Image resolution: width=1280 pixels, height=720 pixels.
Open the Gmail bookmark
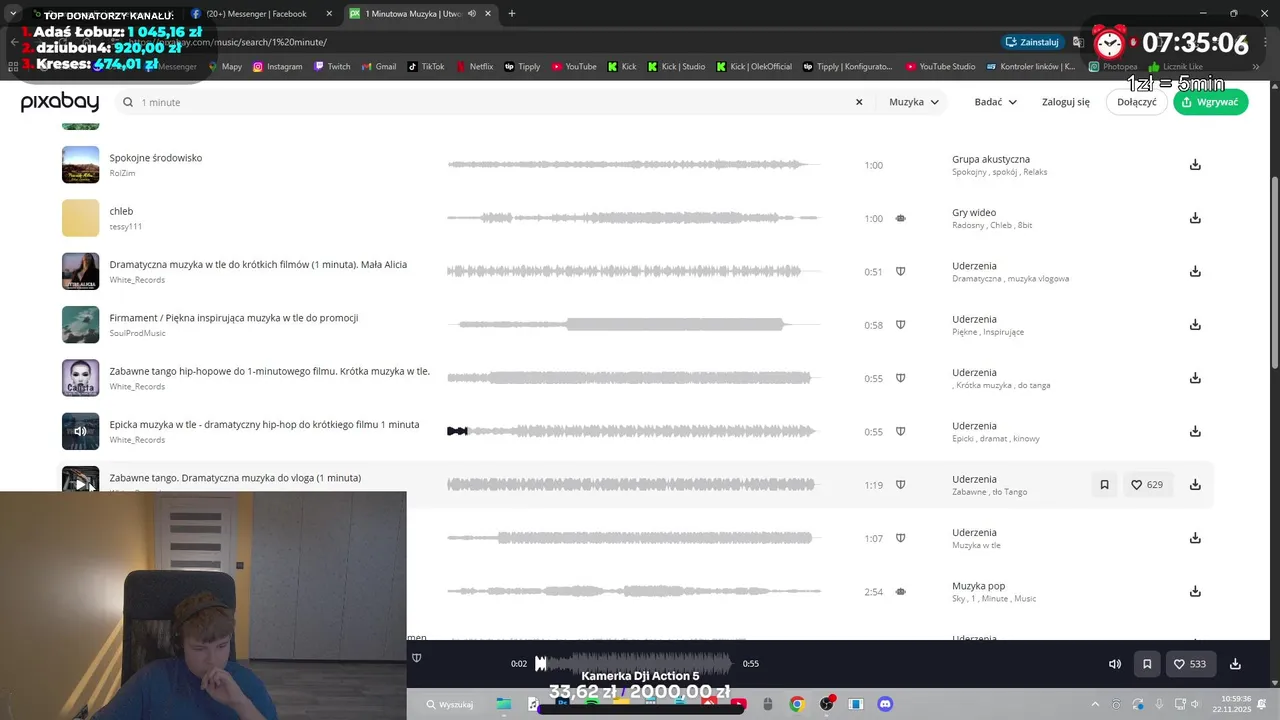pos(379,67)
